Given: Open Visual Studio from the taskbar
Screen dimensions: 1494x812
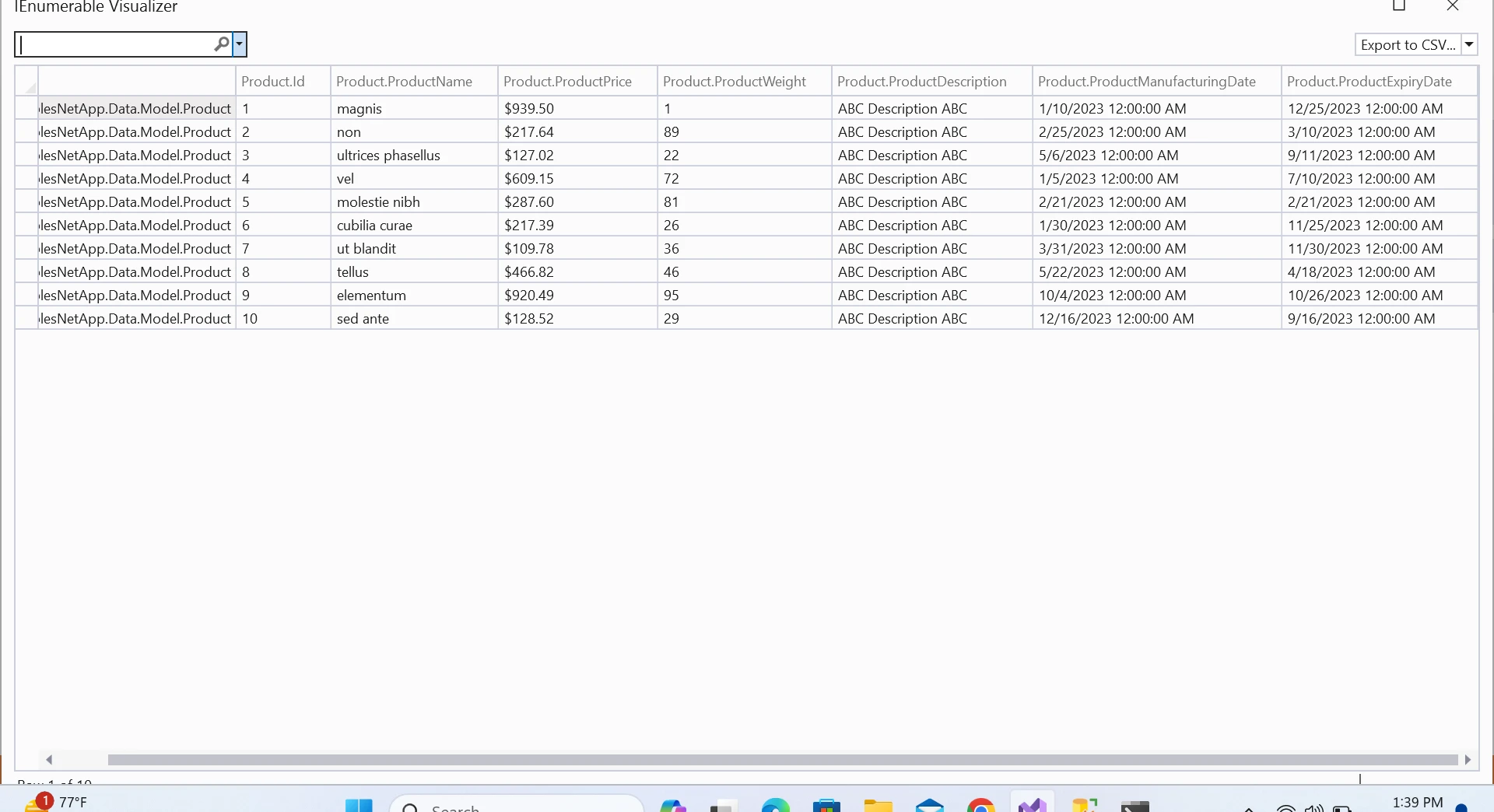Looking at the screenshot, I should [x=1033, y=806].
